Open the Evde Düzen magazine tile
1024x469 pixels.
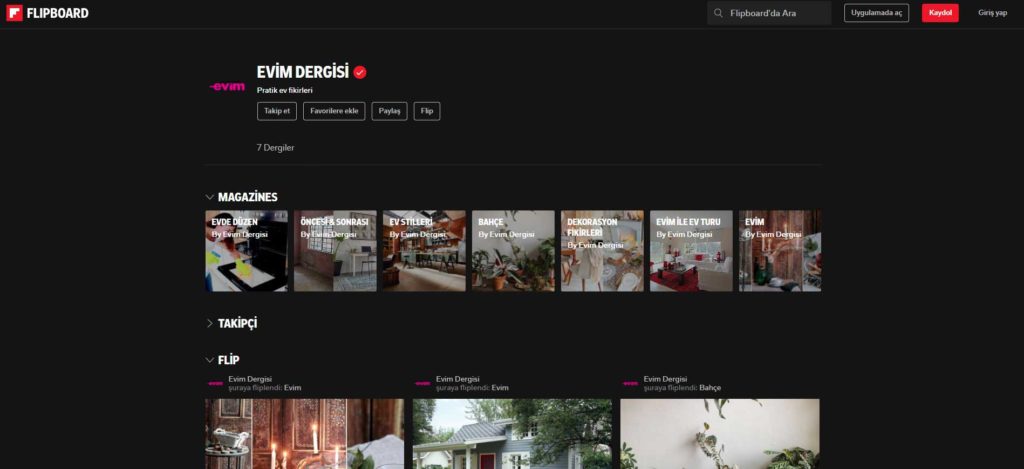tap(246, 251)
